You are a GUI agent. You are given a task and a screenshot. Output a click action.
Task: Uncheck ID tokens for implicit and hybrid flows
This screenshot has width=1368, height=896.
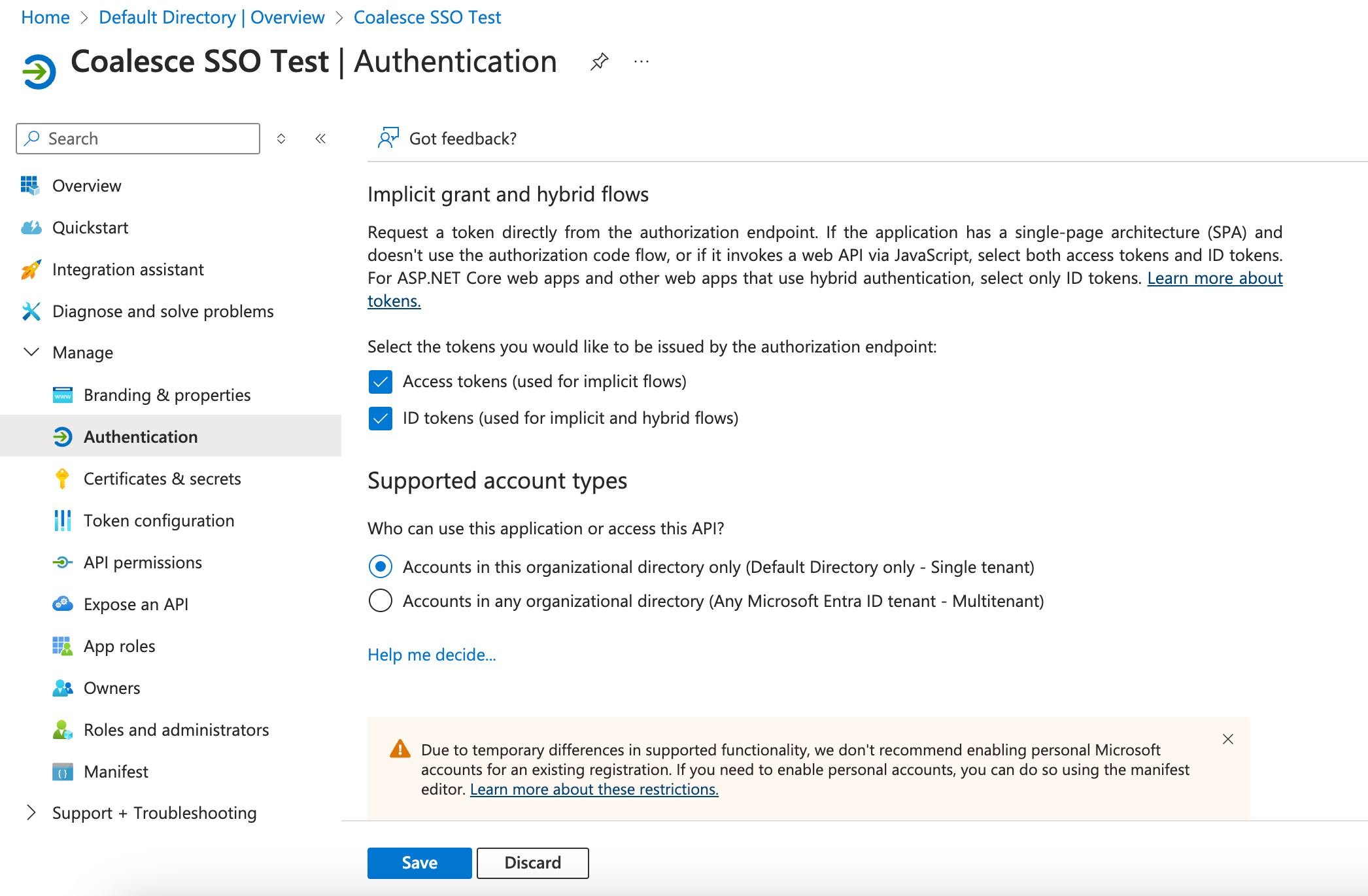381,419
